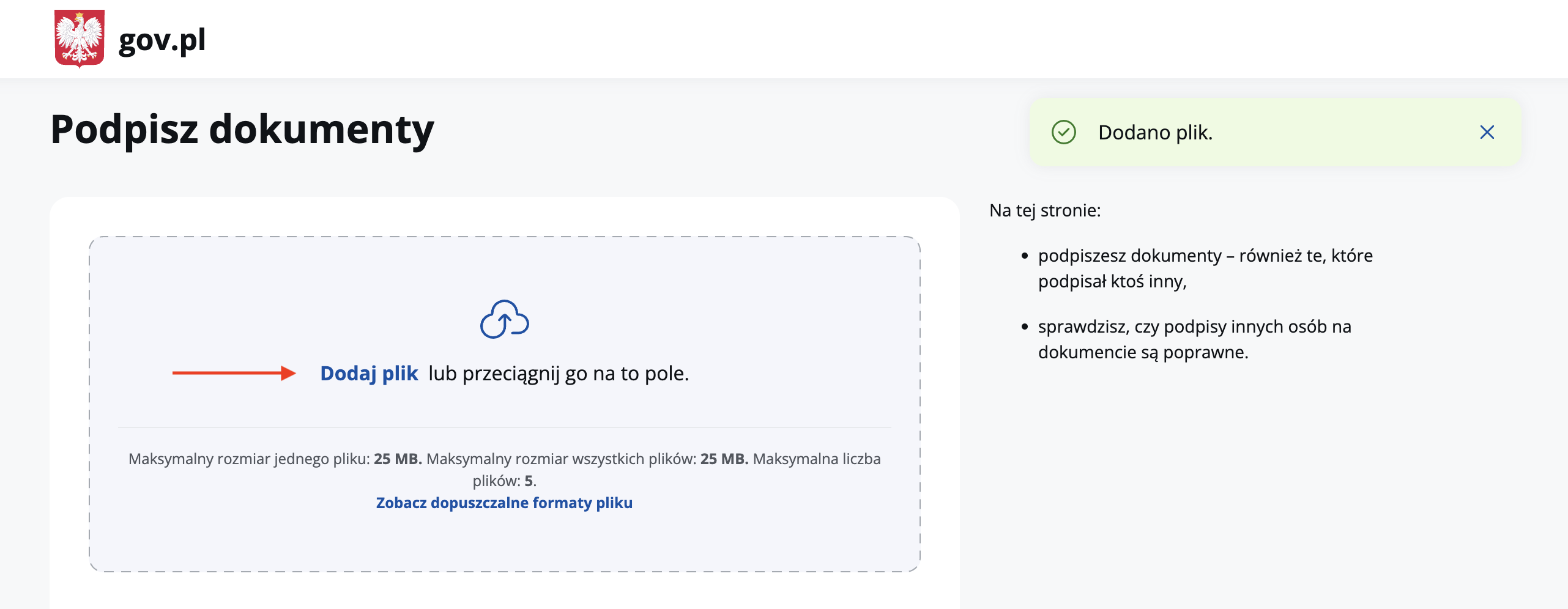Click the text lub przeciągnij go na to pole

pos(559,373)
